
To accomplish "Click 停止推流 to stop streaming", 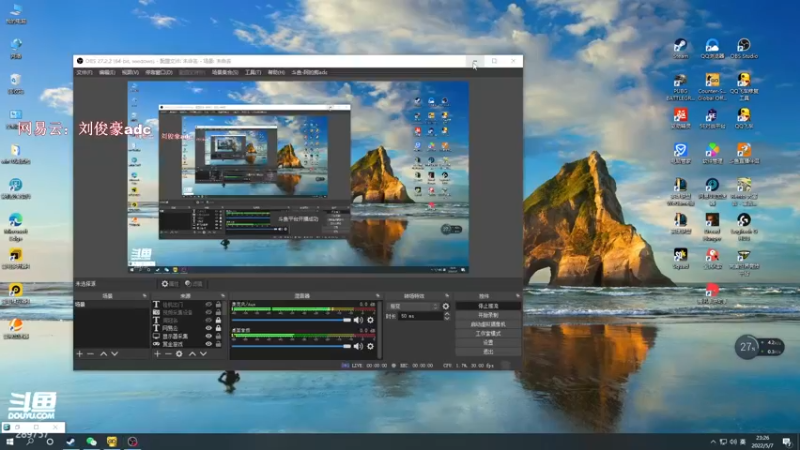I will pyautogui.click(x=488, y=306).
